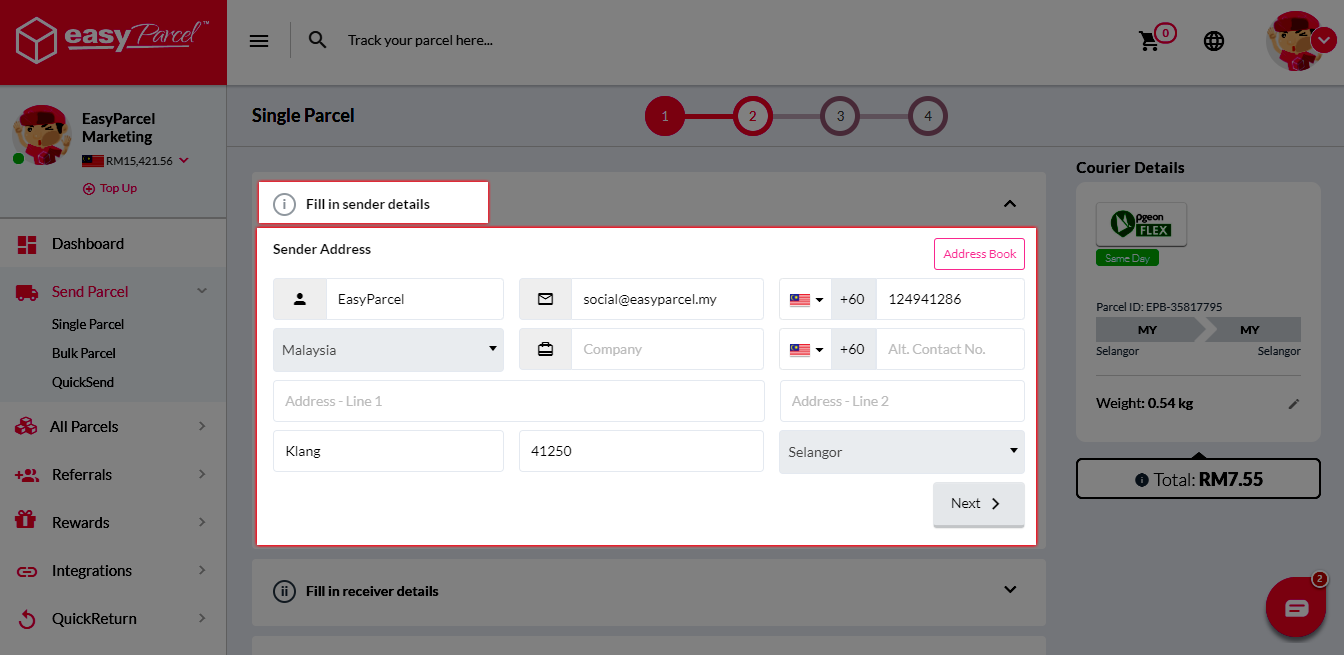Click the postcode field 41250
The image size is (1344, 655).
(x=641, y=451)
